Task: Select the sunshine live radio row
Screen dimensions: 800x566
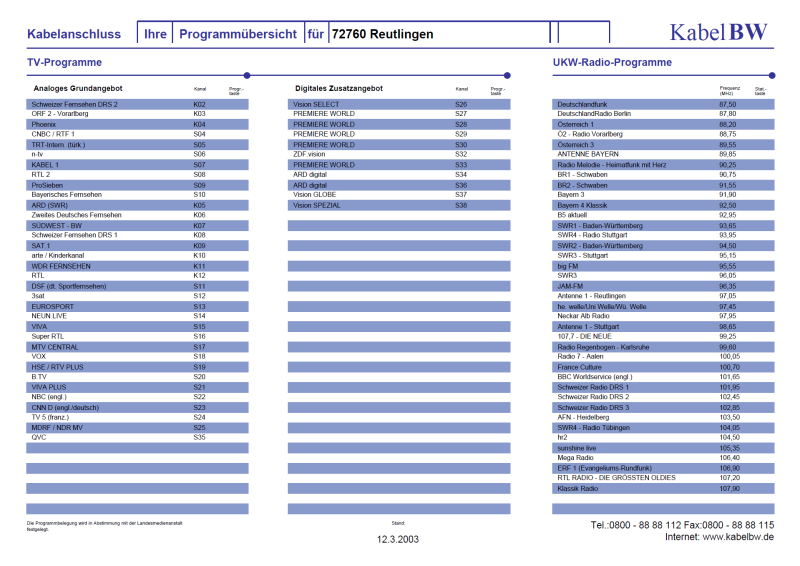Action: [x=663, y=448]
